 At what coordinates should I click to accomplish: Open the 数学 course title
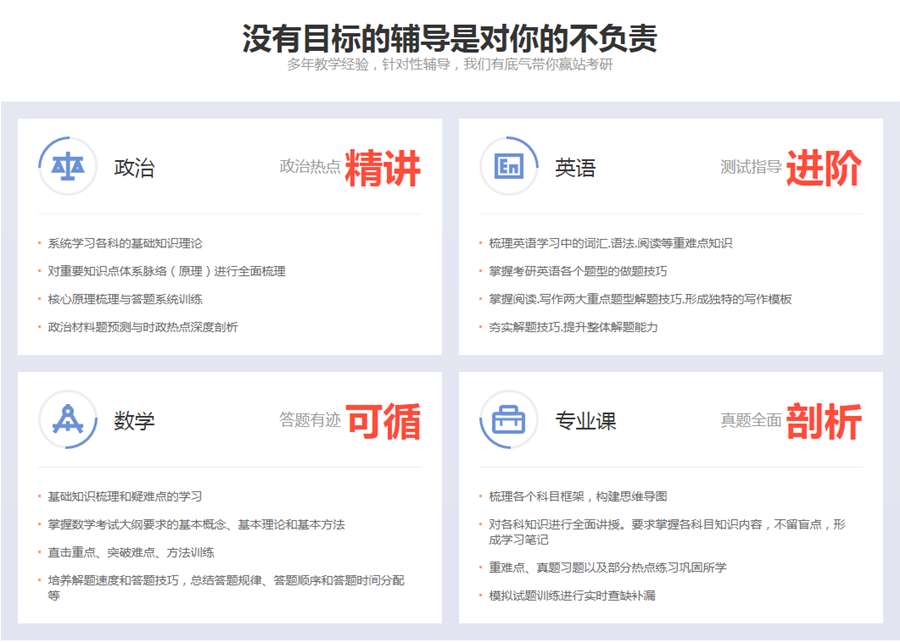point(134,420)
